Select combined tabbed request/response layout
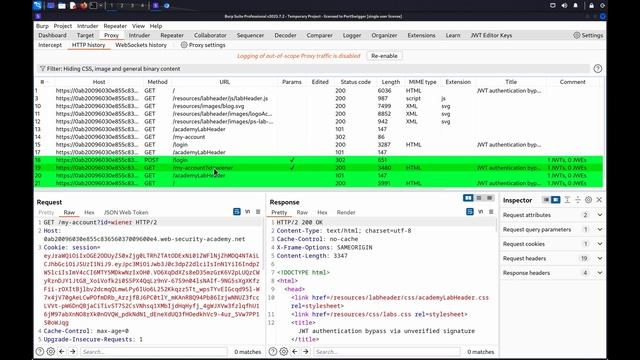640x360 pixels. (489, 198)
